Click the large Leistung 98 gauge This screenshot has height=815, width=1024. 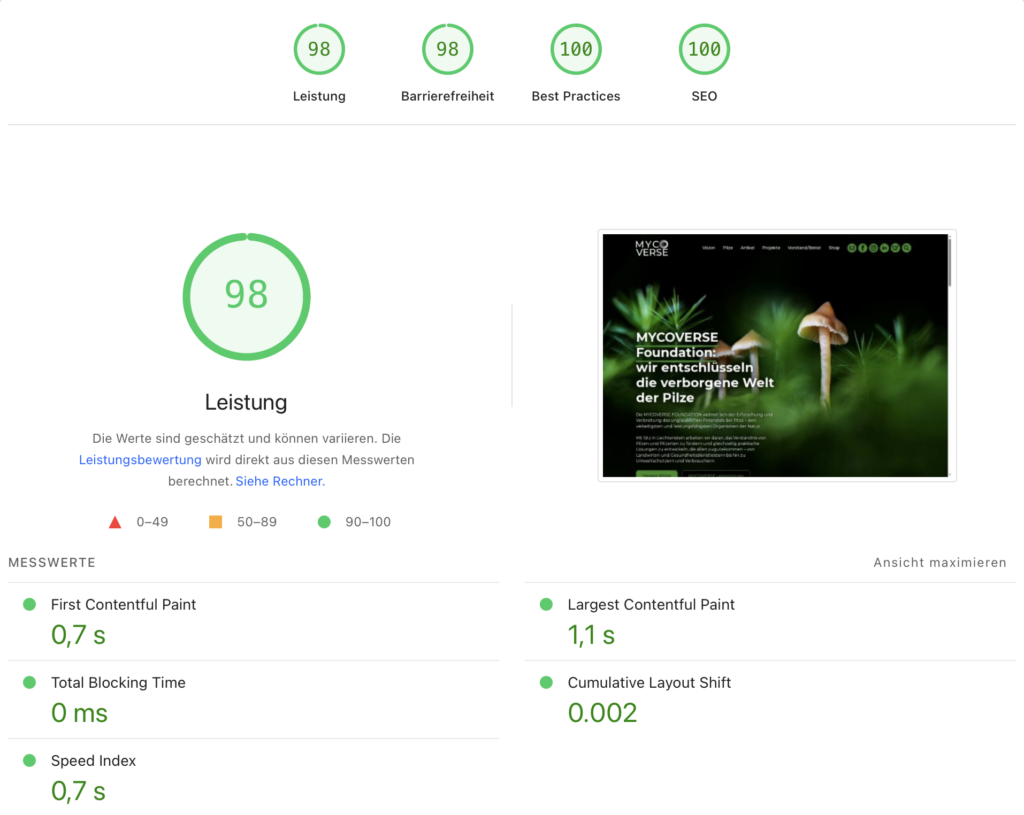pyautogui.click(x=246, y=297)
